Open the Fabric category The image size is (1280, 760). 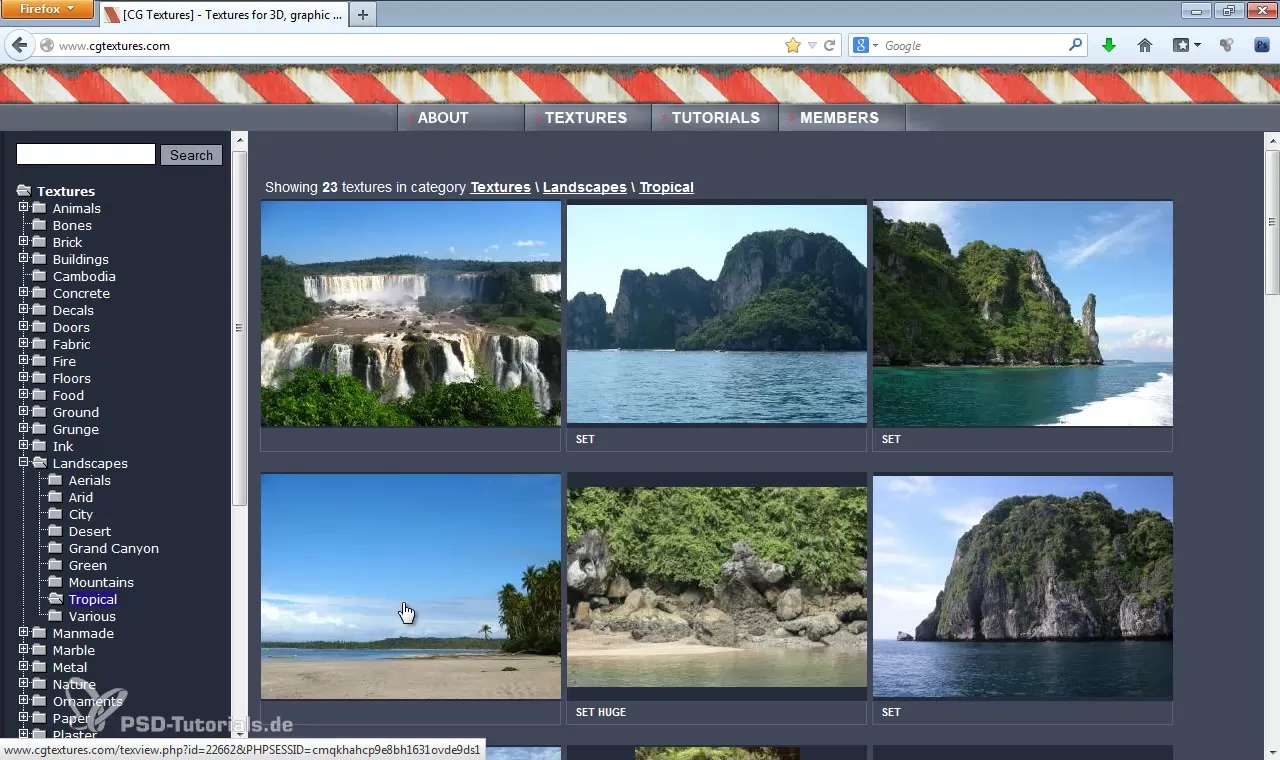tap(71, 344)
